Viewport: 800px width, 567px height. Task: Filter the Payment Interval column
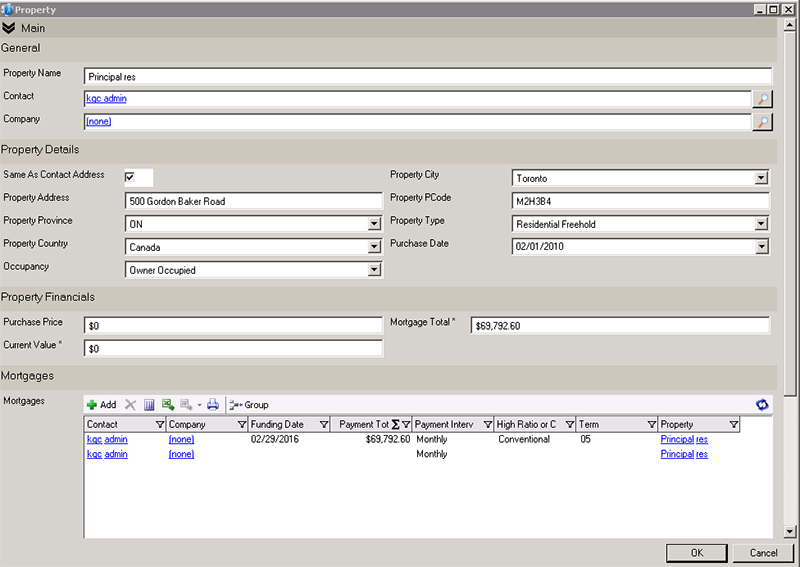click(488, 425)
